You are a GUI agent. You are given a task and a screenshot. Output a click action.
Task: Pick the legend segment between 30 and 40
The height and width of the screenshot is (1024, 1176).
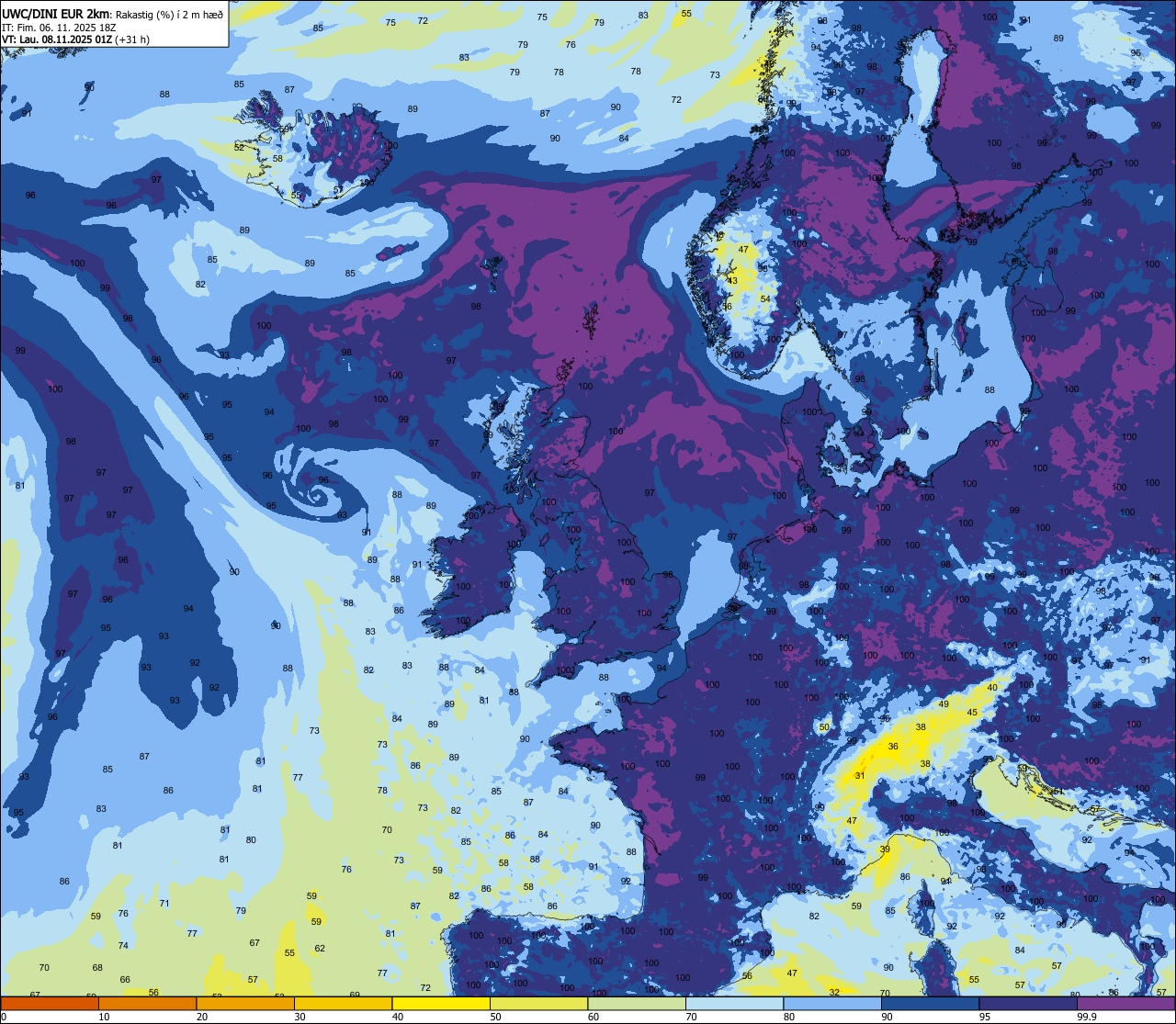pos(343,1003)
